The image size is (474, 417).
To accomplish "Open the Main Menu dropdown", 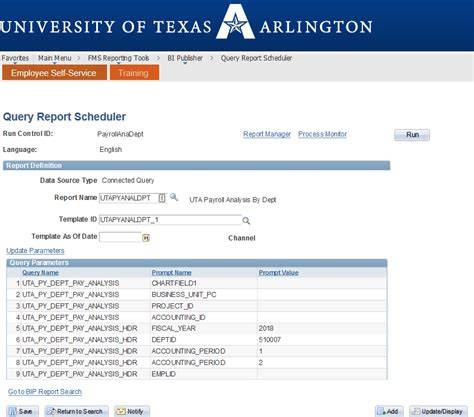I will point(55,58).
